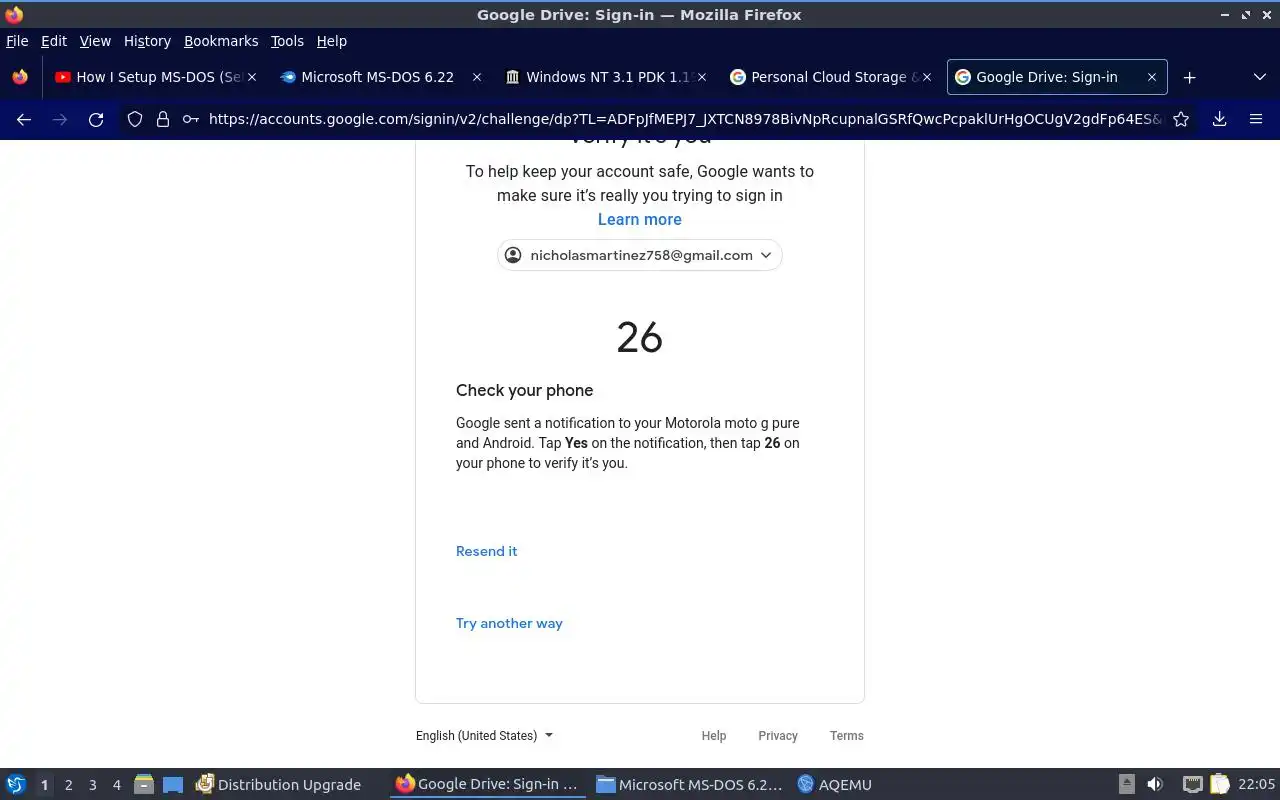Switch to Microsoft MS-DOS 6.22 tab
Image resolution: width=1280 pixels, height=800 pixels.
point(380,77)
